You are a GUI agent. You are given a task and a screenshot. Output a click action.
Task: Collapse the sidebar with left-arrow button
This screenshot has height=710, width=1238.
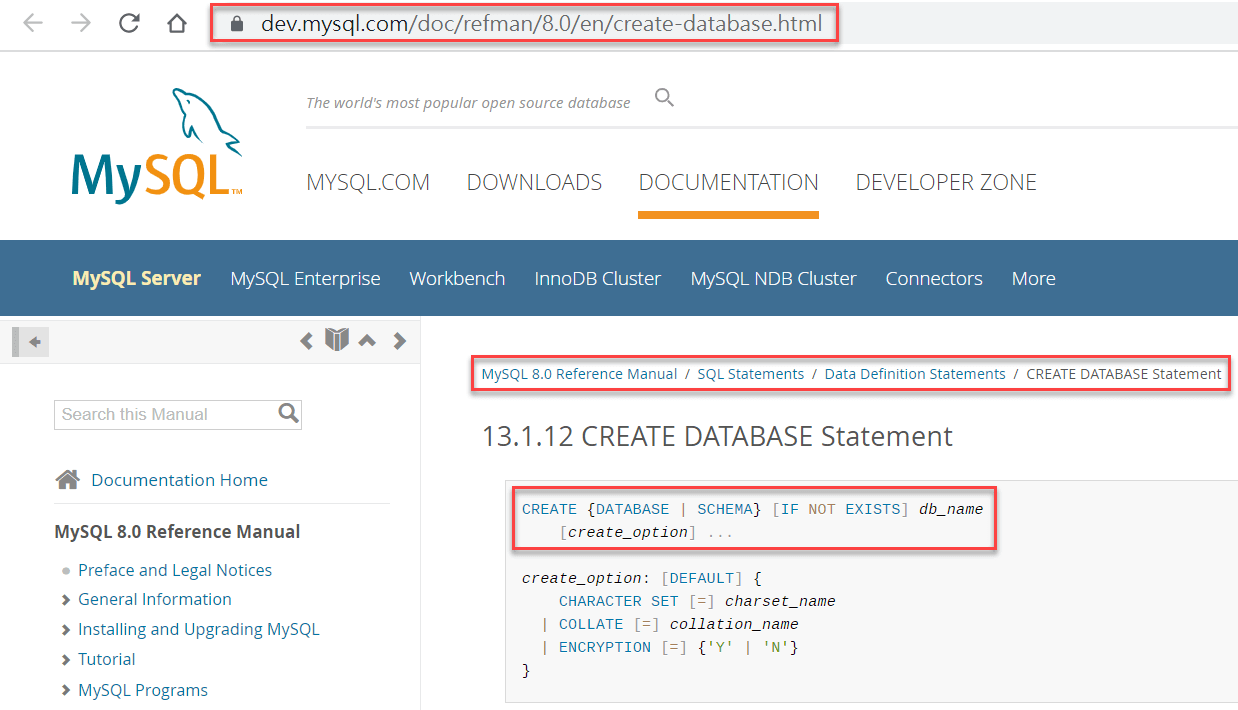tap(31, 342)
